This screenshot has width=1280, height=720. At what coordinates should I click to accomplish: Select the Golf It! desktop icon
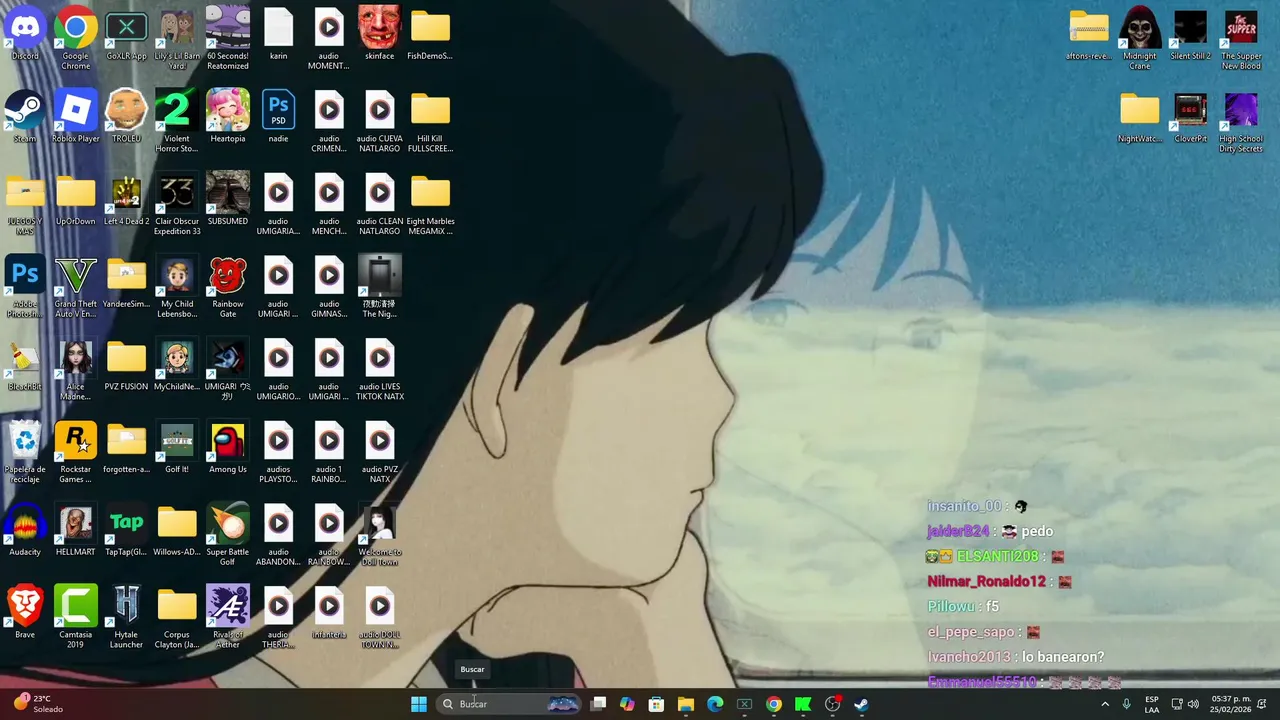tap(177, 447)
